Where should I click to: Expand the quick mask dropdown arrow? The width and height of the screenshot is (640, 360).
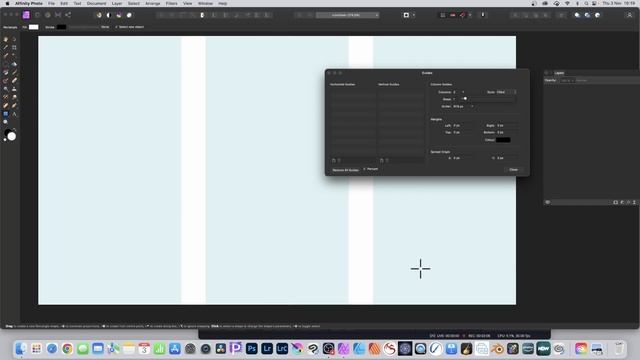(414, 15)
